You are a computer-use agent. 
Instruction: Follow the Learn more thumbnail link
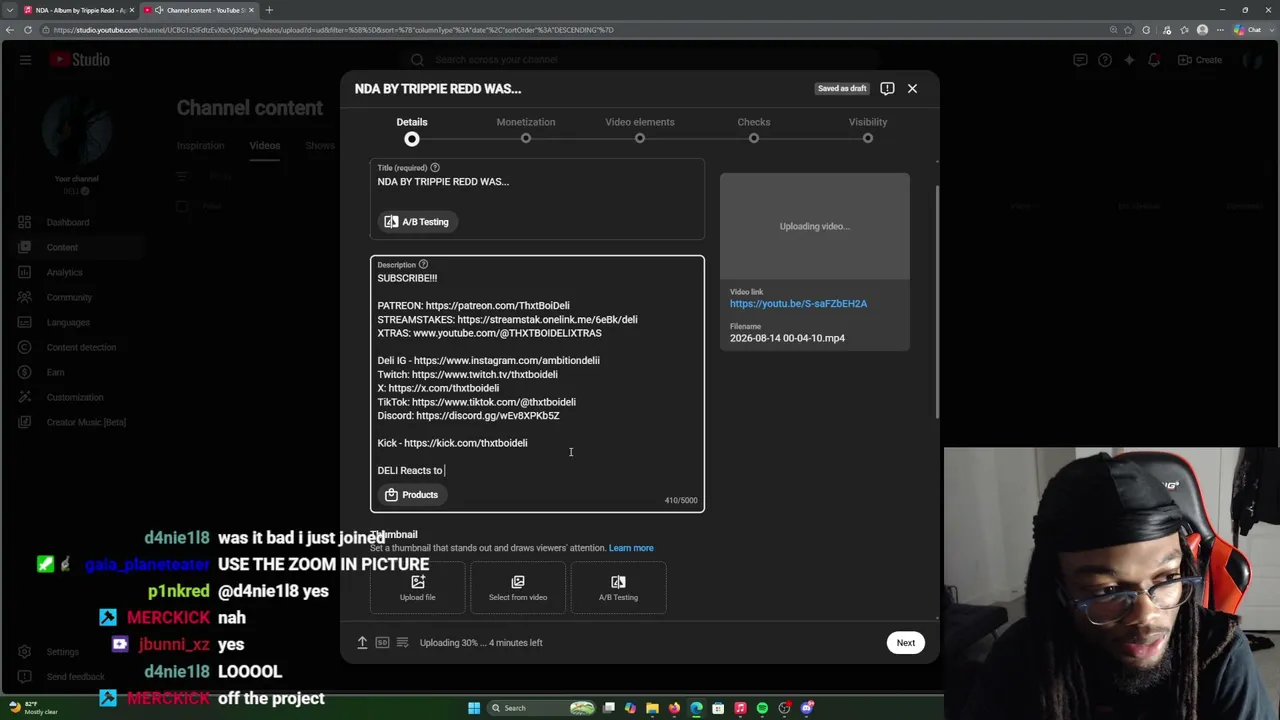[x=631, y=548]
